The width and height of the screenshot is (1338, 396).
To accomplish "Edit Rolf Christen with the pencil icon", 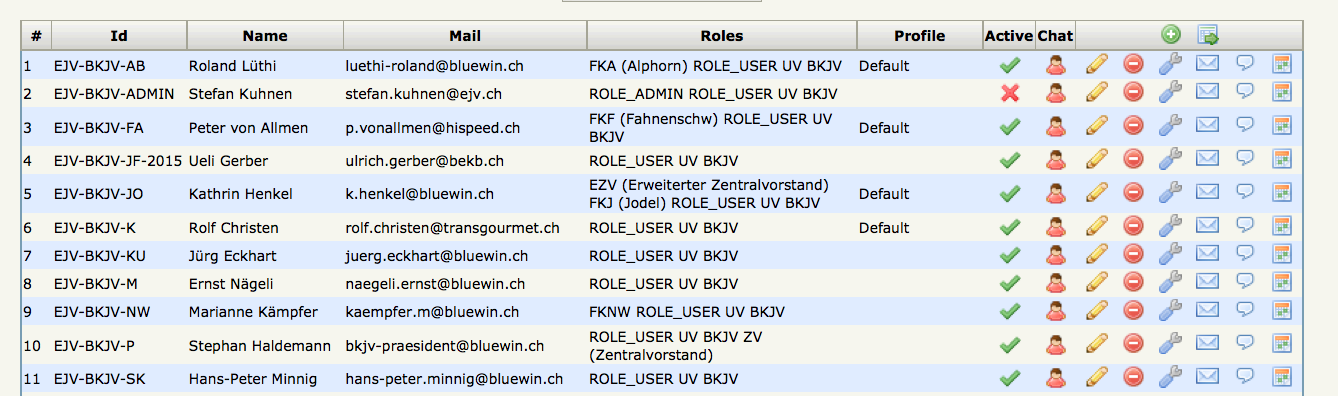I will (x=1097, y=227).
